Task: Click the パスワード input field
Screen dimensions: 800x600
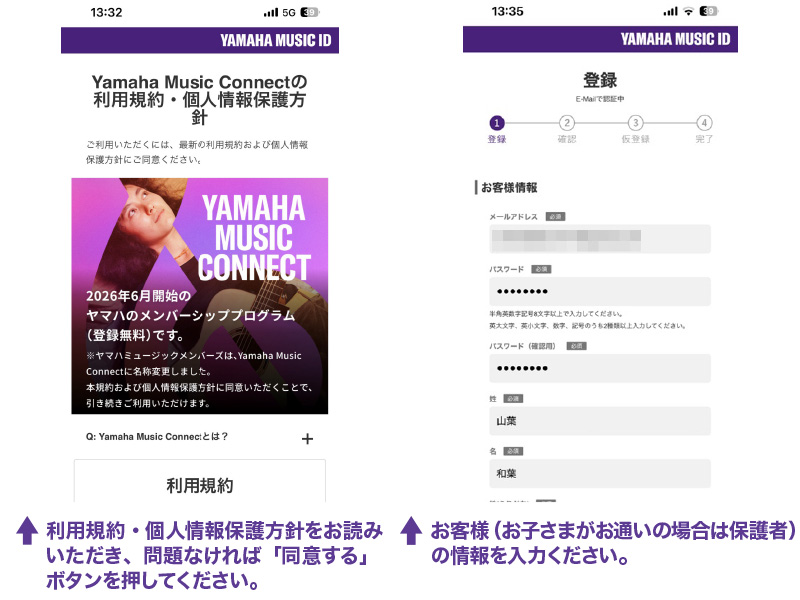Action: pos(600,291)
